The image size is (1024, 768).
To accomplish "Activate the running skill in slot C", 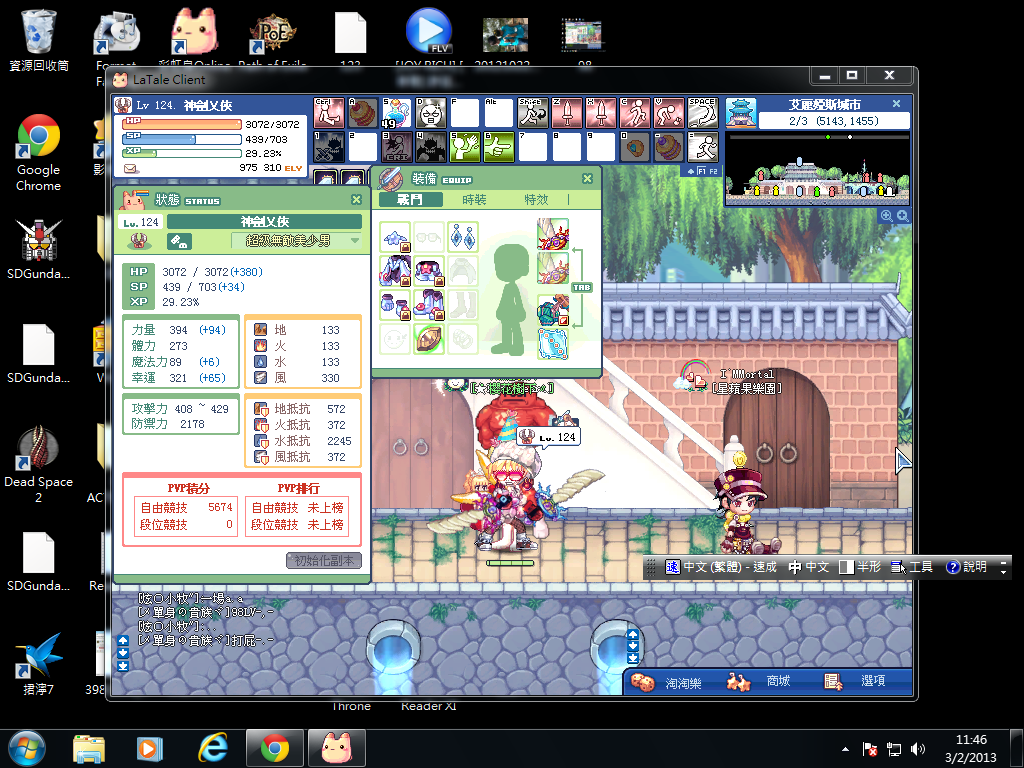I will click(635, 113).
